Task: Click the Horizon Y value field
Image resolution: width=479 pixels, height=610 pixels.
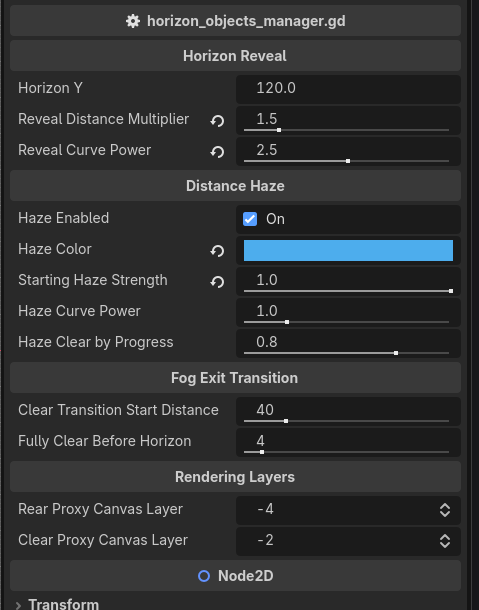Action: pos(348,89)
